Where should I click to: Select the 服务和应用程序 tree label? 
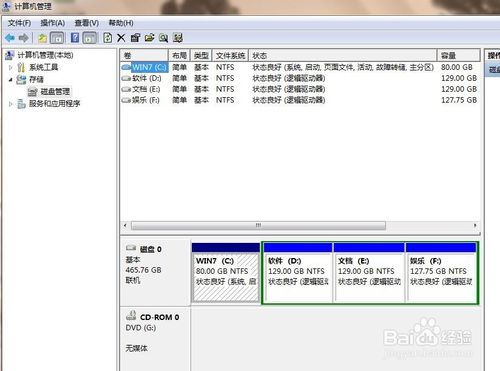point(54,104)
